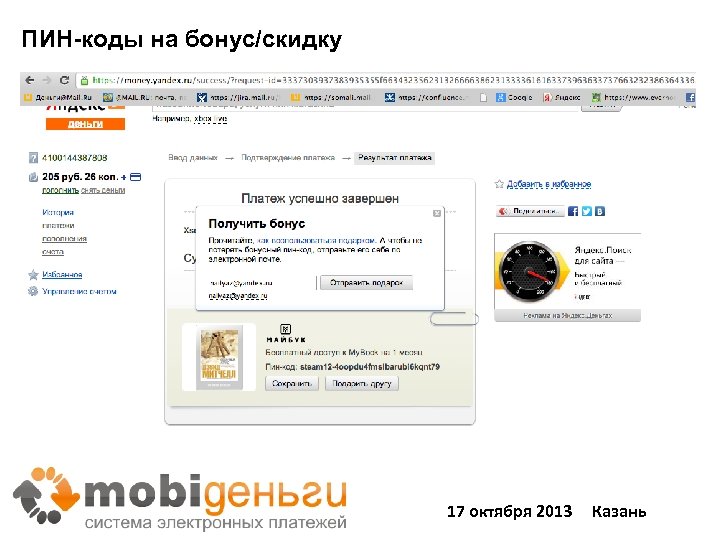Image resolution: width=720 pixels, height=540 pixels.
Task: Share via the VKontakte icon
Action: pos(600,211)
